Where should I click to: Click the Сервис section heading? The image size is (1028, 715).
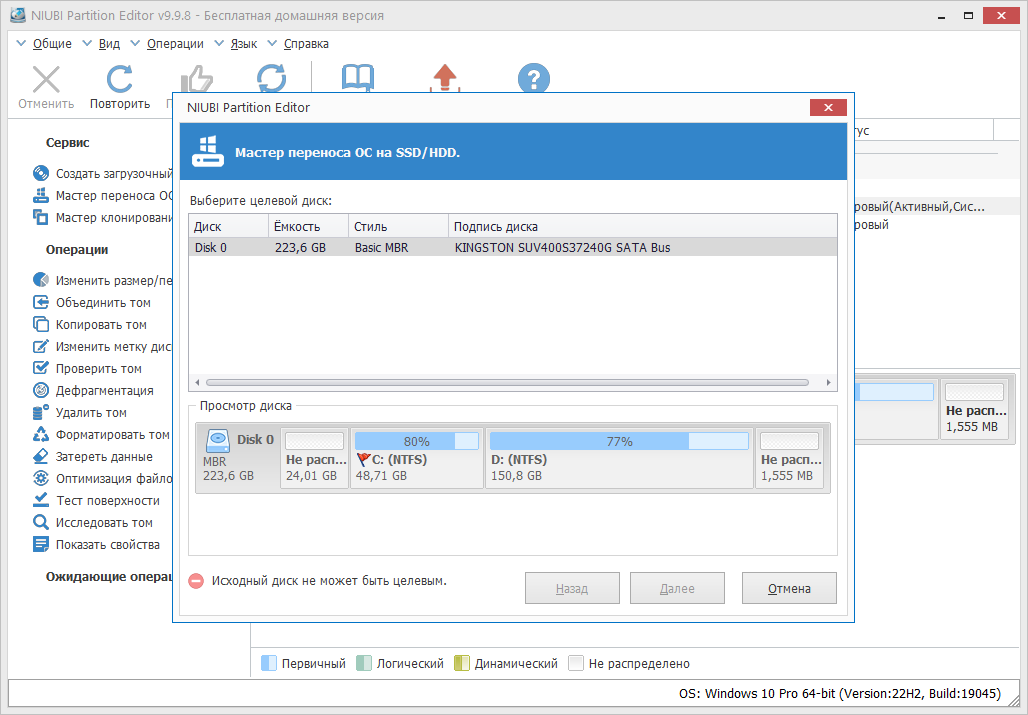(68, 142)
